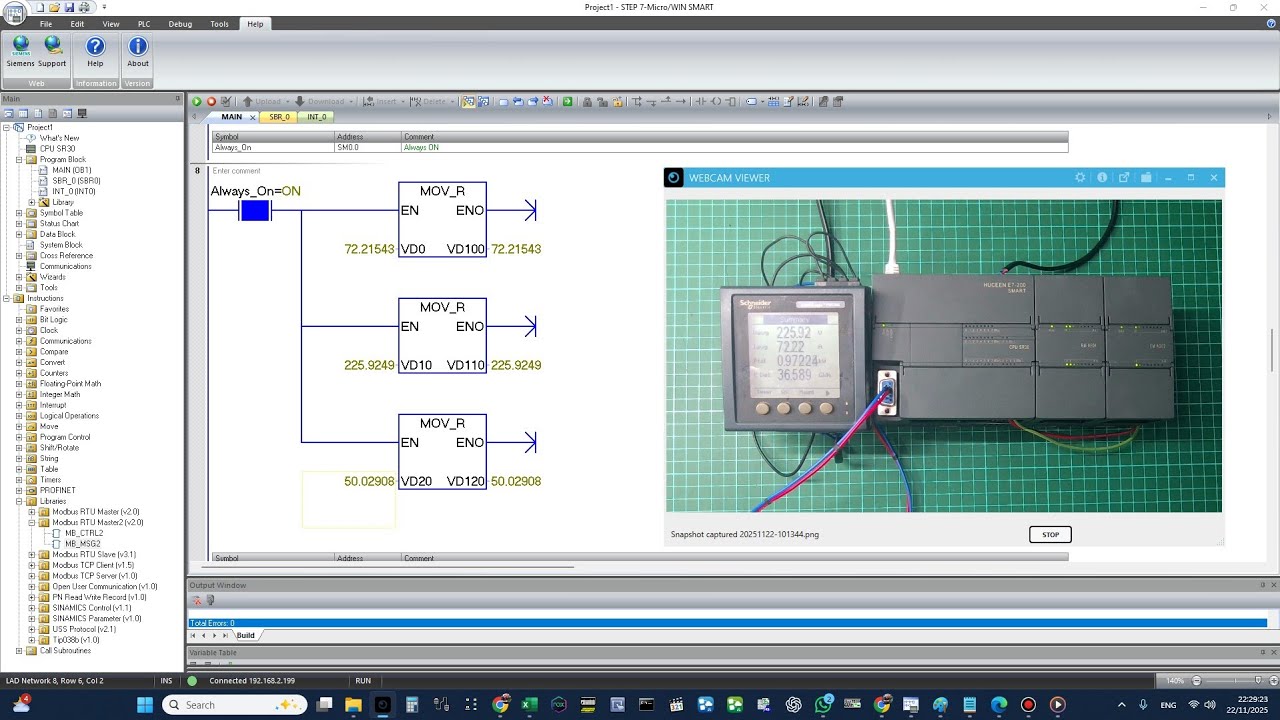Click the Webcam Viewer pop-out icon
This screenshot has height=720, width=1280.
point(1124,178)
